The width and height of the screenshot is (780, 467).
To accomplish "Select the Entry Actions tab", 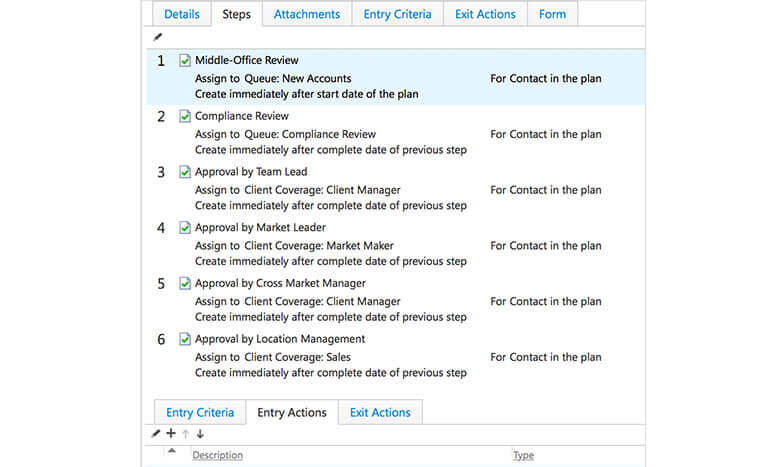I will tap(292, 412).
